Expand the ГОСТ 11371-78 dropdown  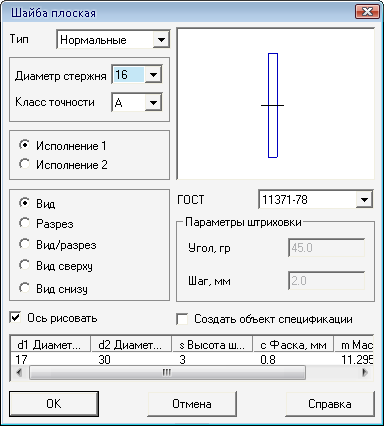[364, 200]
